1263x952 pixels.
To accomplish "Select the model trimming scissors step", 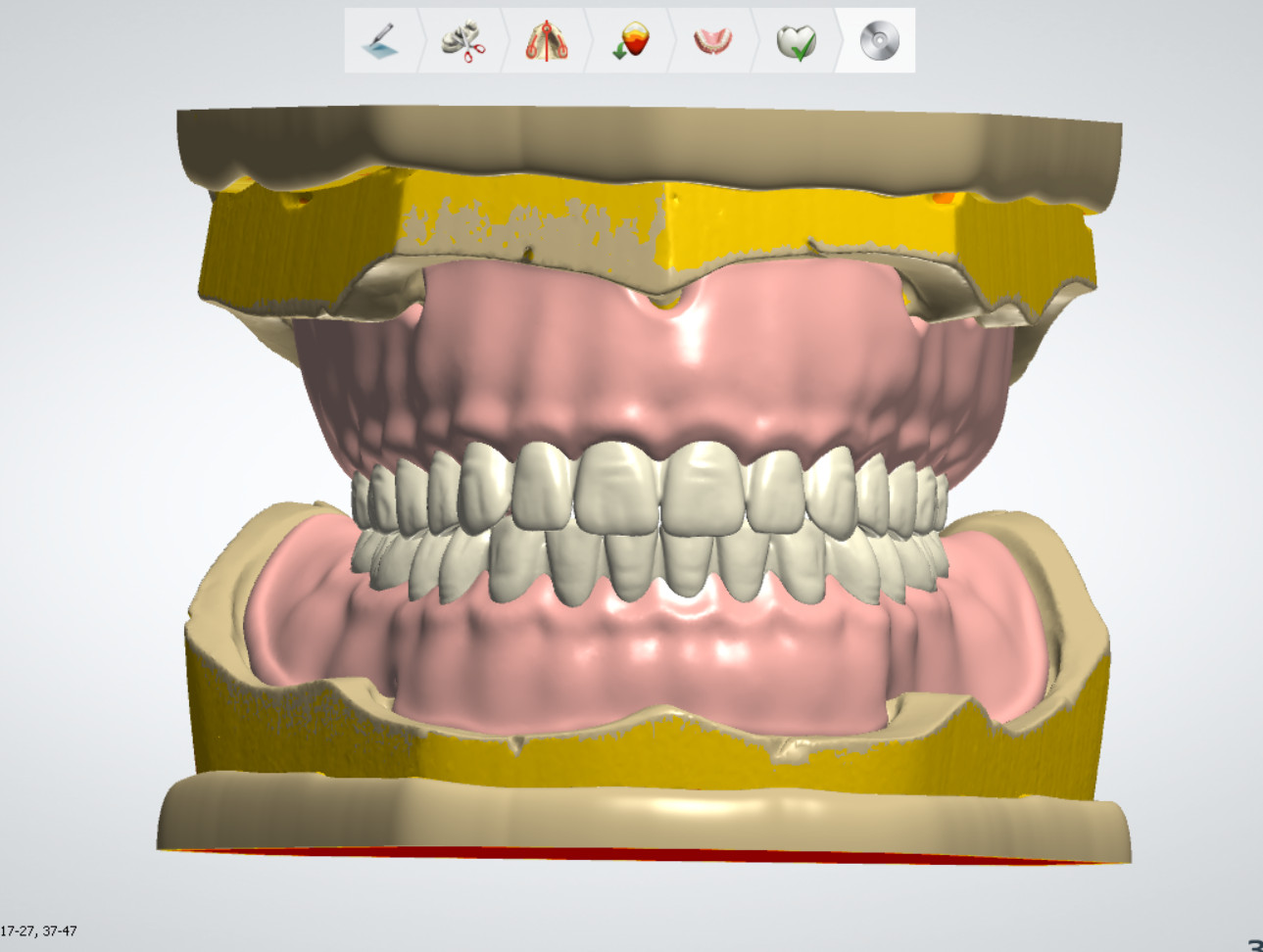I will (463, 41).
